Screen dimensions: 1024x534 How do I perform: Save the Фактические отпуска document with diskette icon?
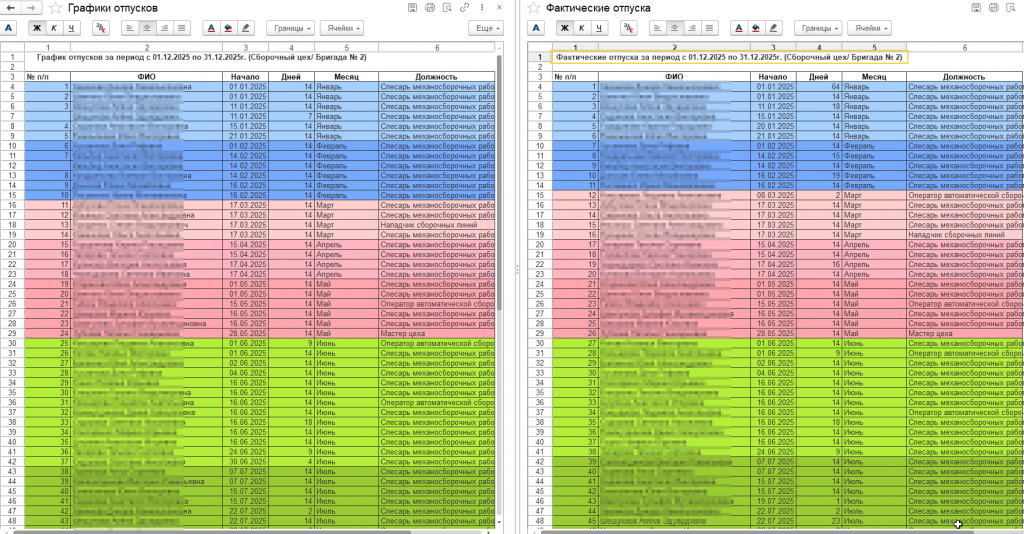point(976,8)
